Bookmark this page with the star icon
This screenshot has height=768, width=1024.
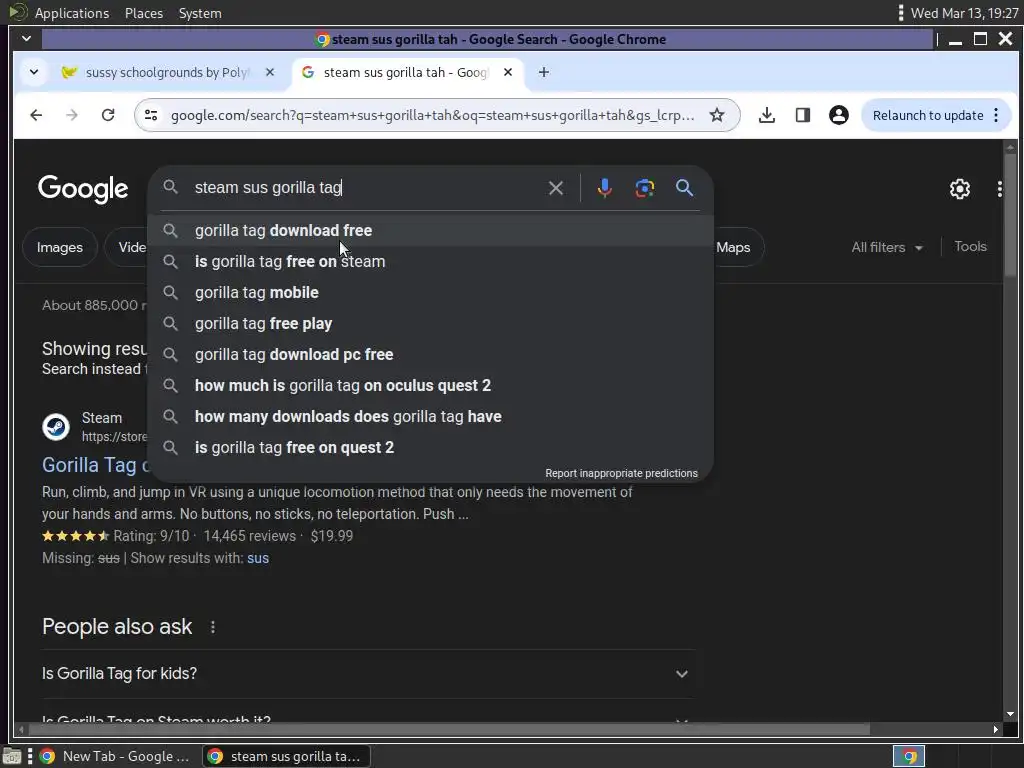pyautogui.click(x=717, y=115)
